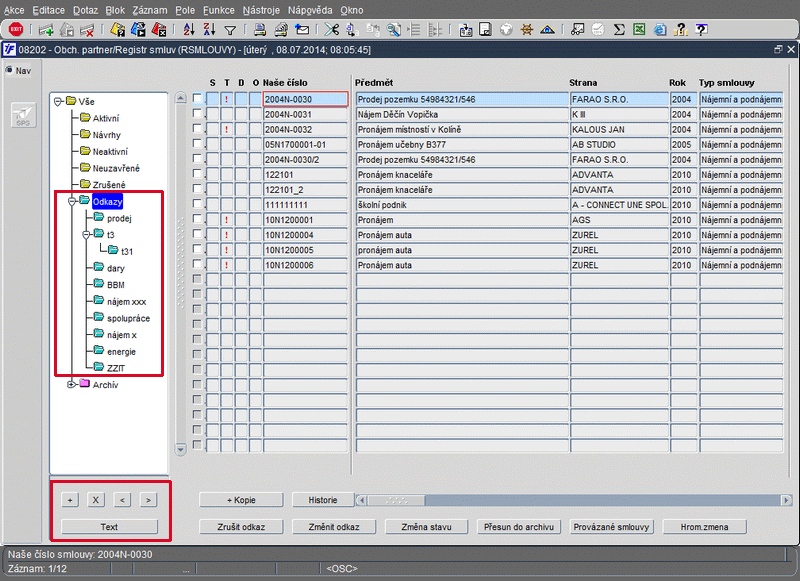Click the Provázané smlouvy button
Image resolution: width=800 pixels, height=581 pixels.
tap(611, 527)
